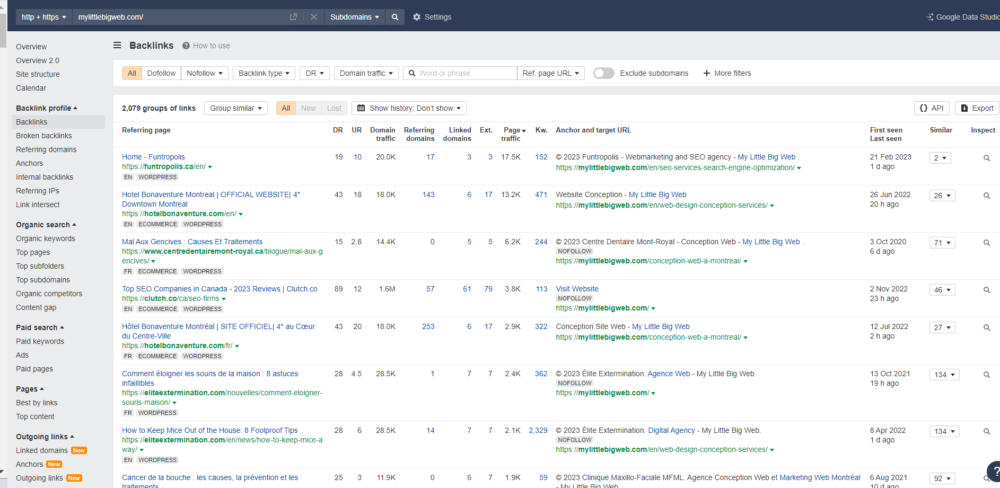Viewport: 1000px width, 488px height.
Task: Collapse the Backlink profile section
Action: [x=47, y=108]
